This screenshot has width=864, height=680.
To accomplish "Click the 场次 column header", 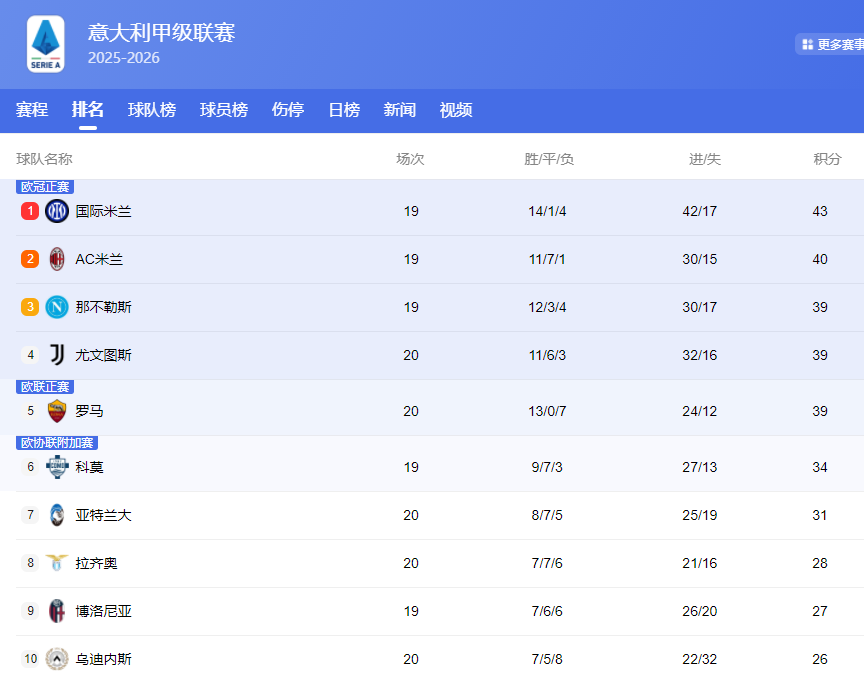I will [x=411, y=159].
